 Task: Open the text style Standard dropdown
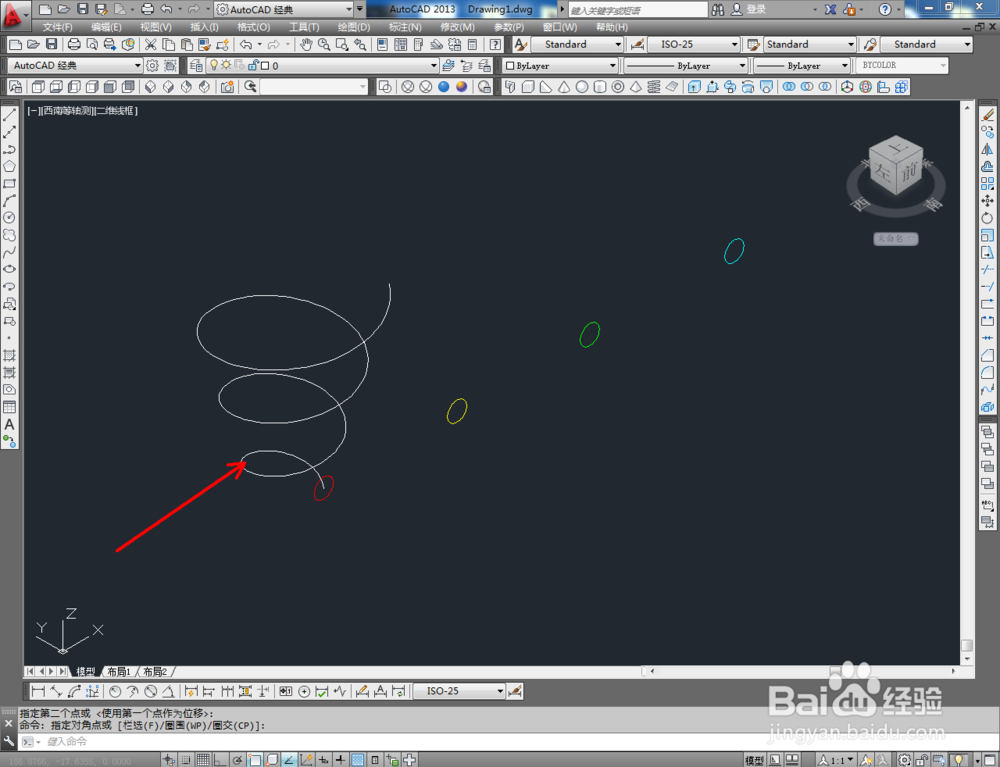pyautogui.click(x=617, y=44)
